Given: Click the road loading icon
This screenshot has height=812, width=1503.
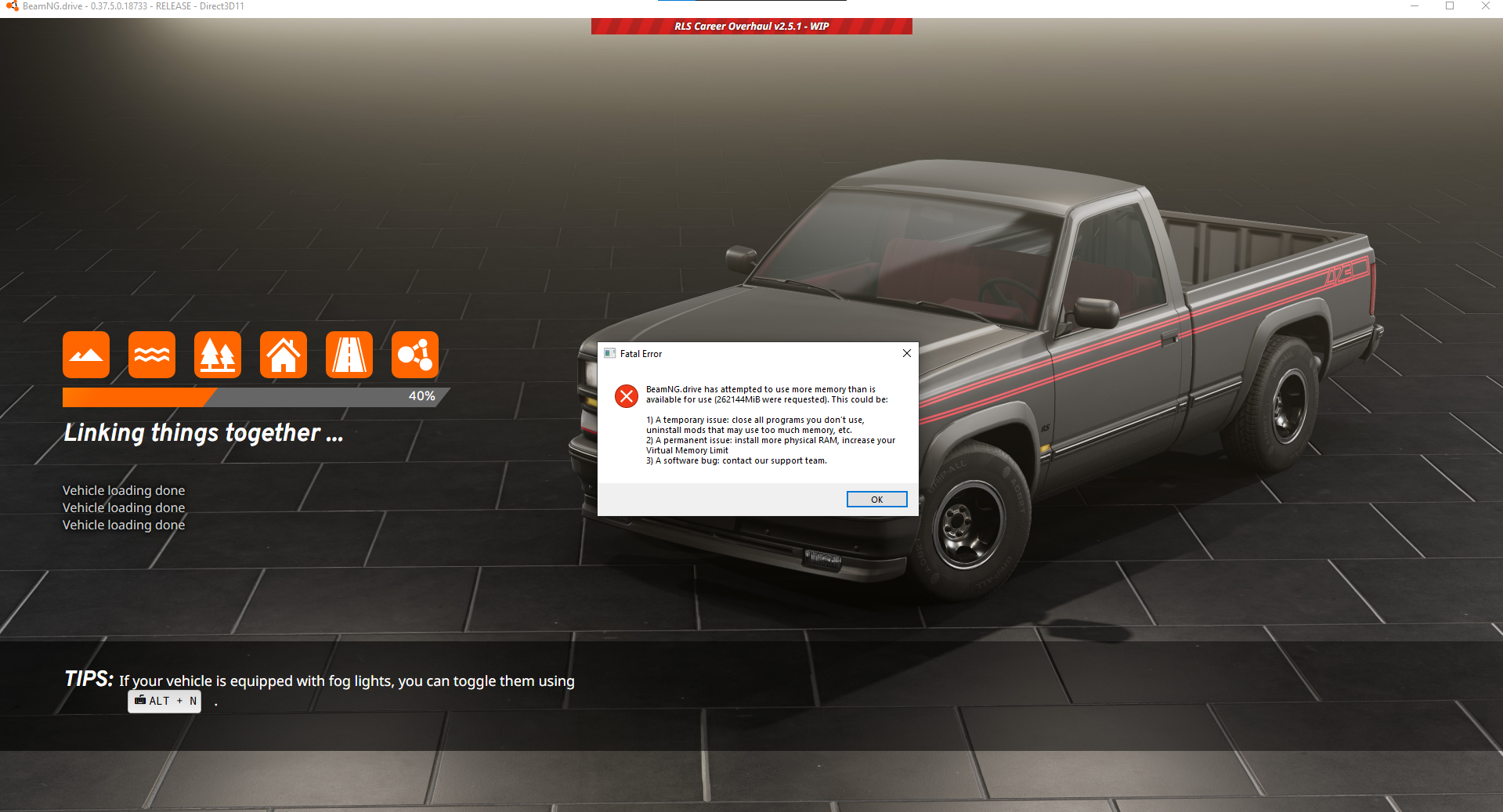Looking at the screenshot, I should 349,355.
